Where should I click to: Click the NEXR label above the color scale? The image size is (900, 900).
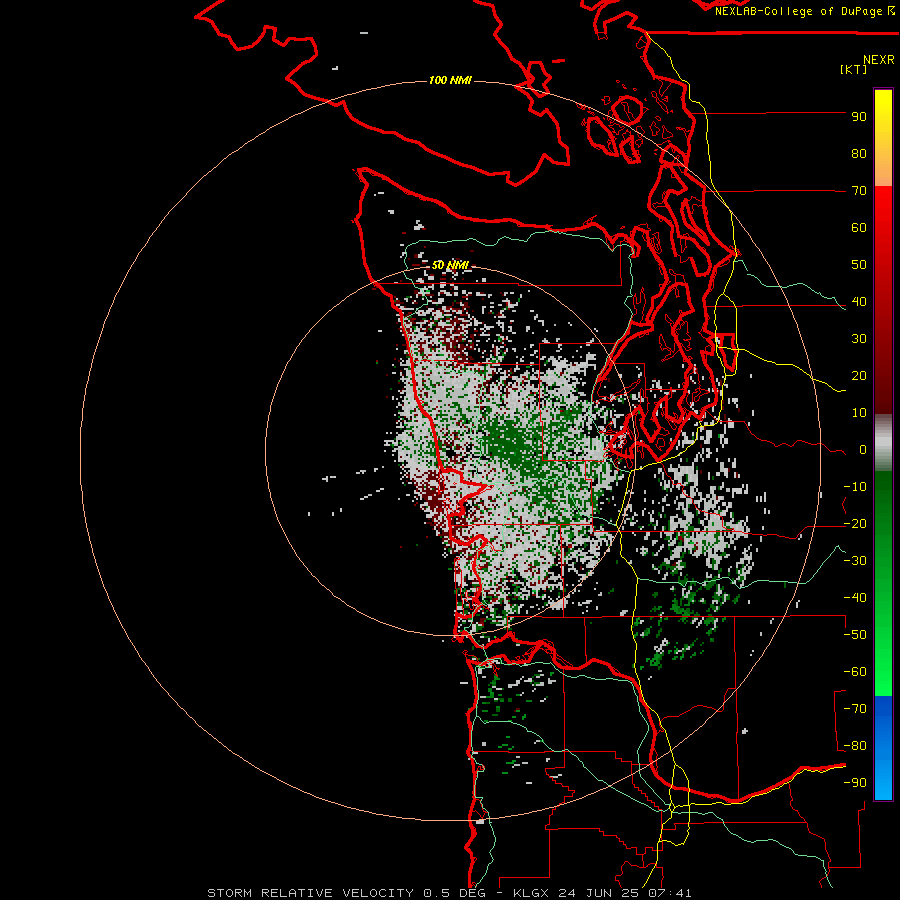point(879,60)
